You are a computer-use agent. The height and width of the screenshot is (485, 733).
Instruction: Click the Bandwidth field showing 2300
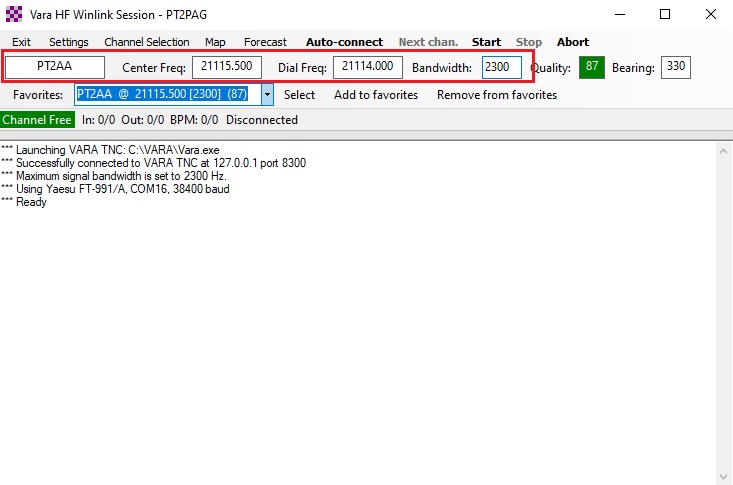[x=501, y=67]
